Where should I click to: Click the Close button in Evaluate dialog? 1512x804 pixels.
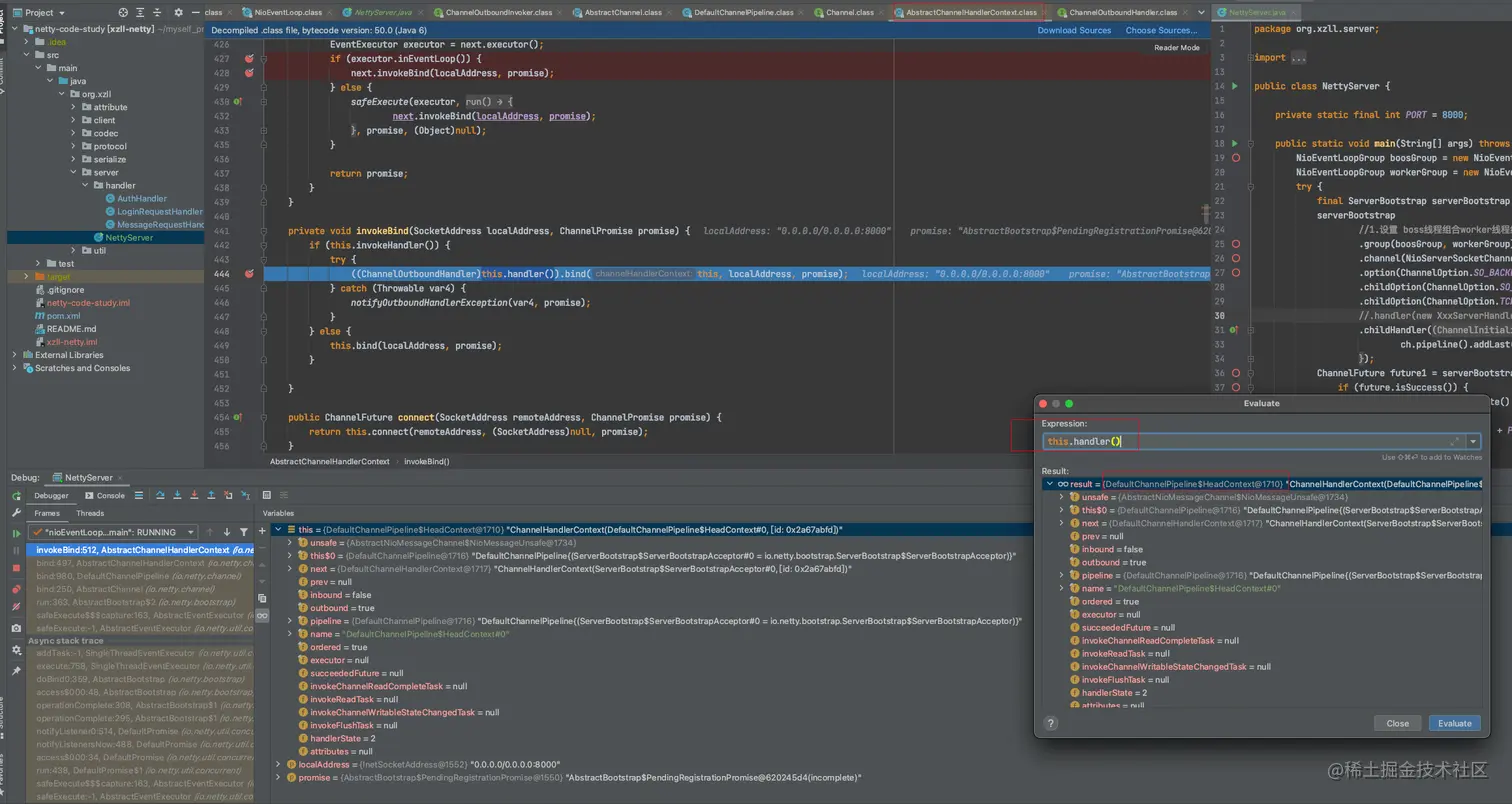coord(1398,723)
